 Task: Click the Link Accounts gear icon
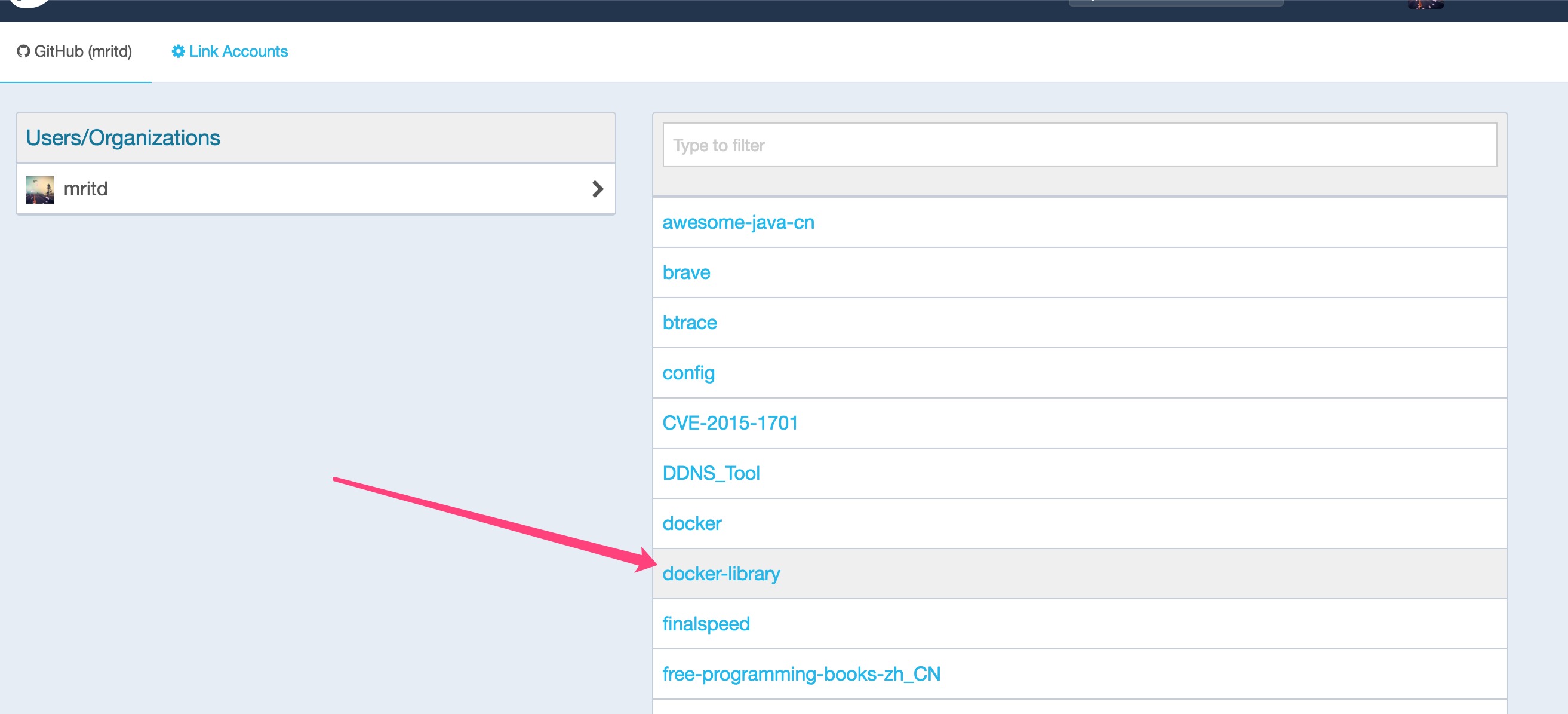click(x=178, y=51)
